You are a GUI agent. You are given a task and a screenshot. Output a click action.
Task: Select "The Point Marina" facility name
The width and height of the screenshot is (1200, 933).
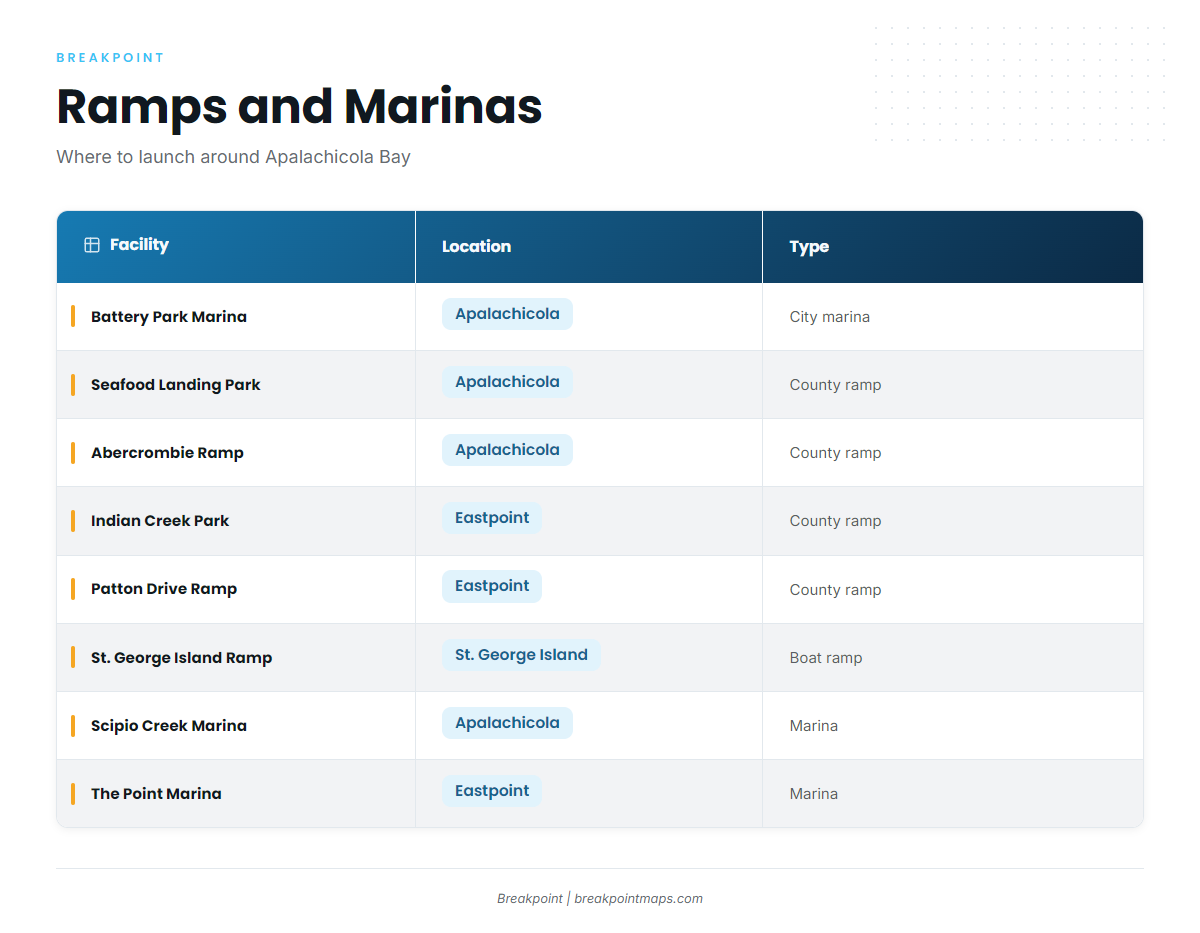(156, 794)
